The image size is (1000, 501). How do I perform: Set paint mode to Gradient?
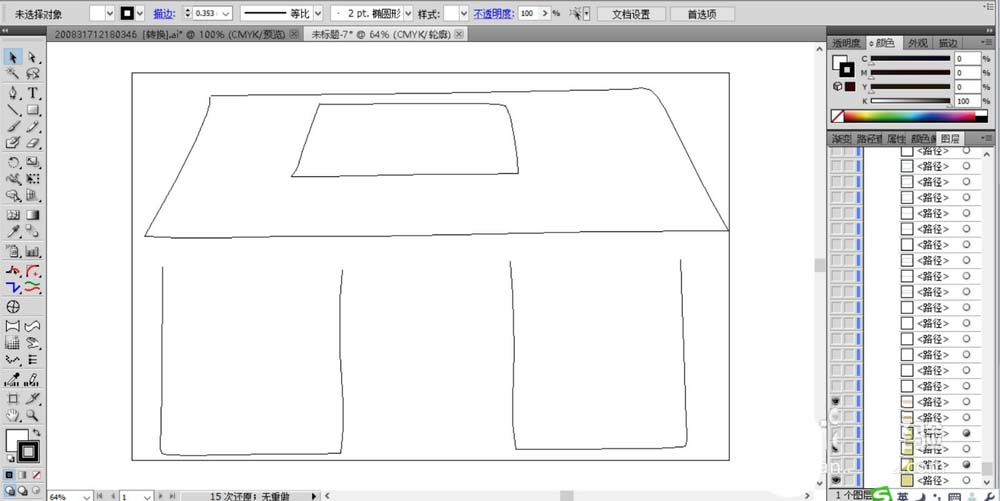[22, 475]
